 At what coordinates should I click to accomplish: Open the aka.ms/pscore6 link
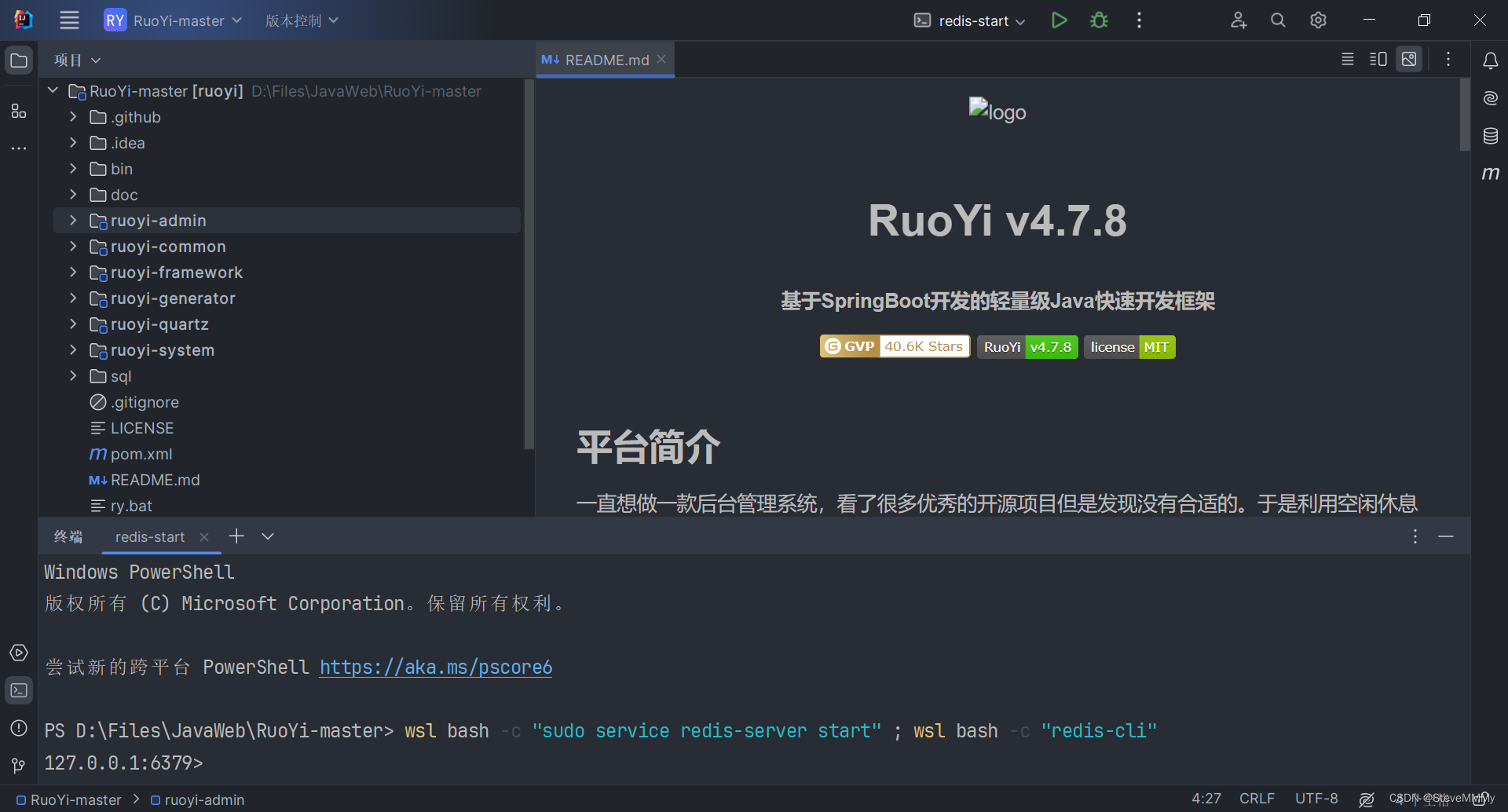click(x=436, y=668)
